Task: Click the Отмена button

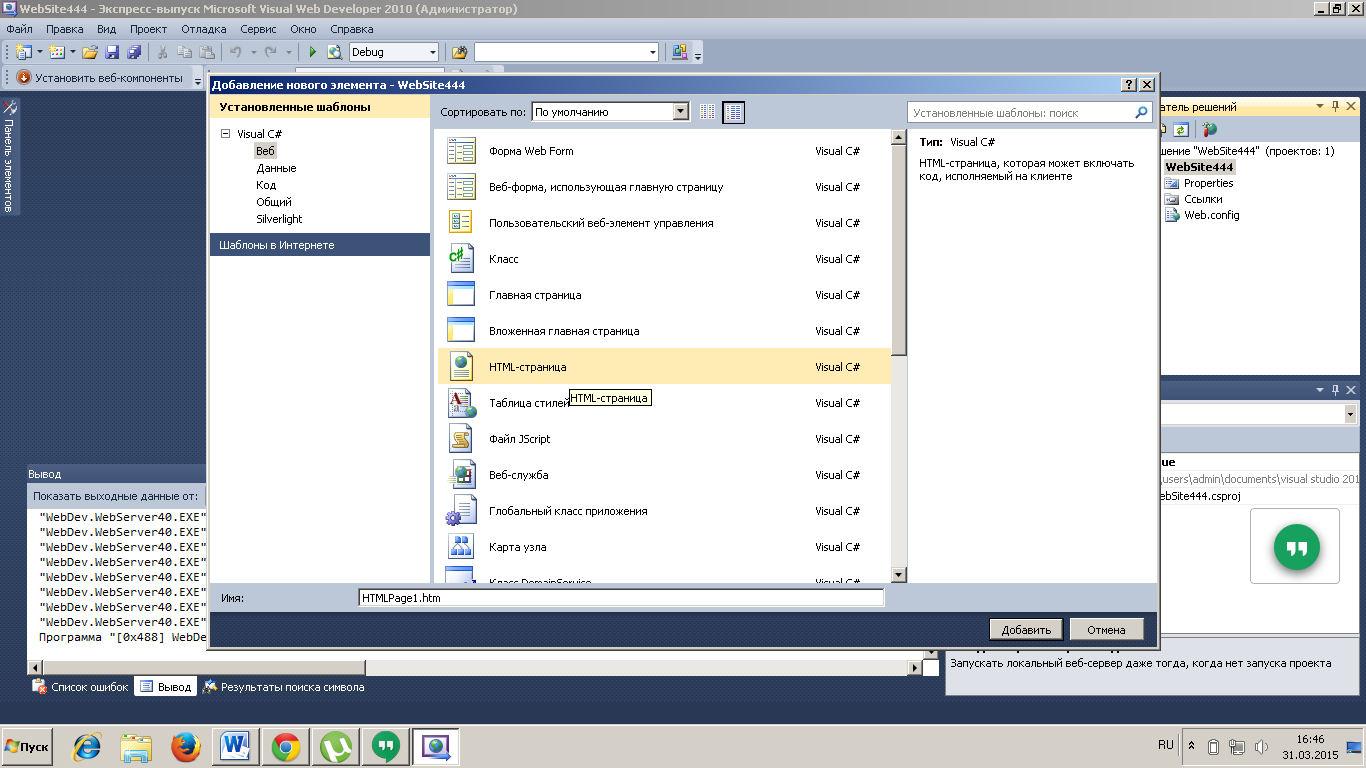Action: pyautogui.click(x=1107, y=630)
